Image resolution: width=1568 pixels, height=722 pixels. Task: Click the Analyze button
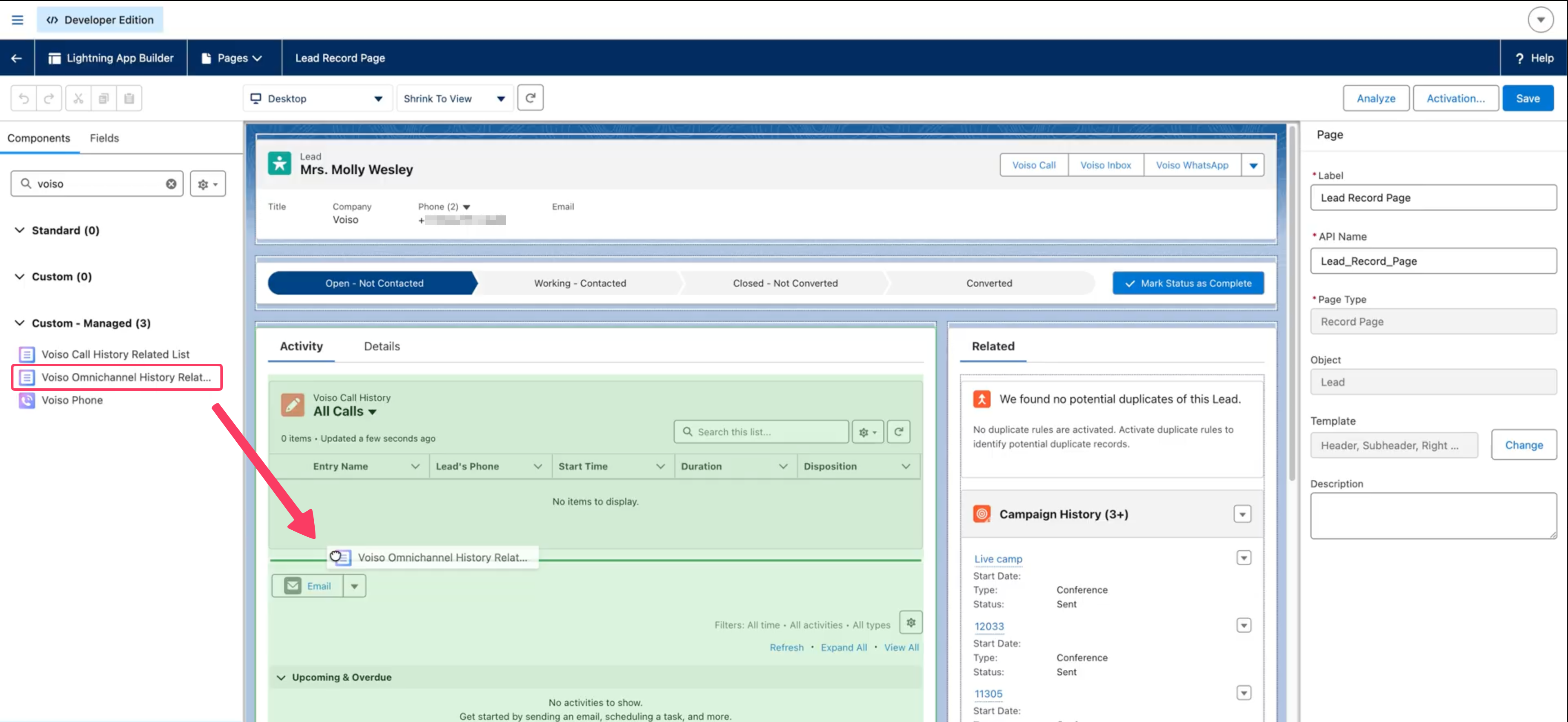[x=1376, y=98]
